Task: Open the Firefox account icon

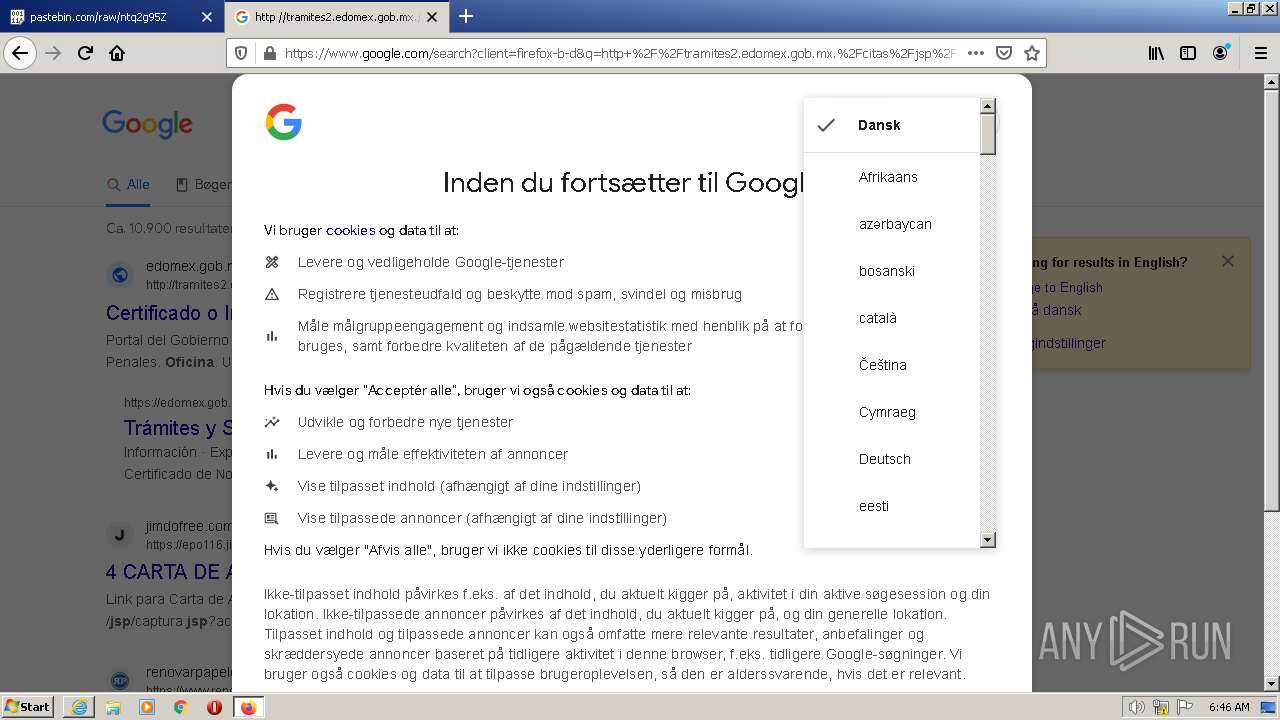Action: tap(1221, 53)
